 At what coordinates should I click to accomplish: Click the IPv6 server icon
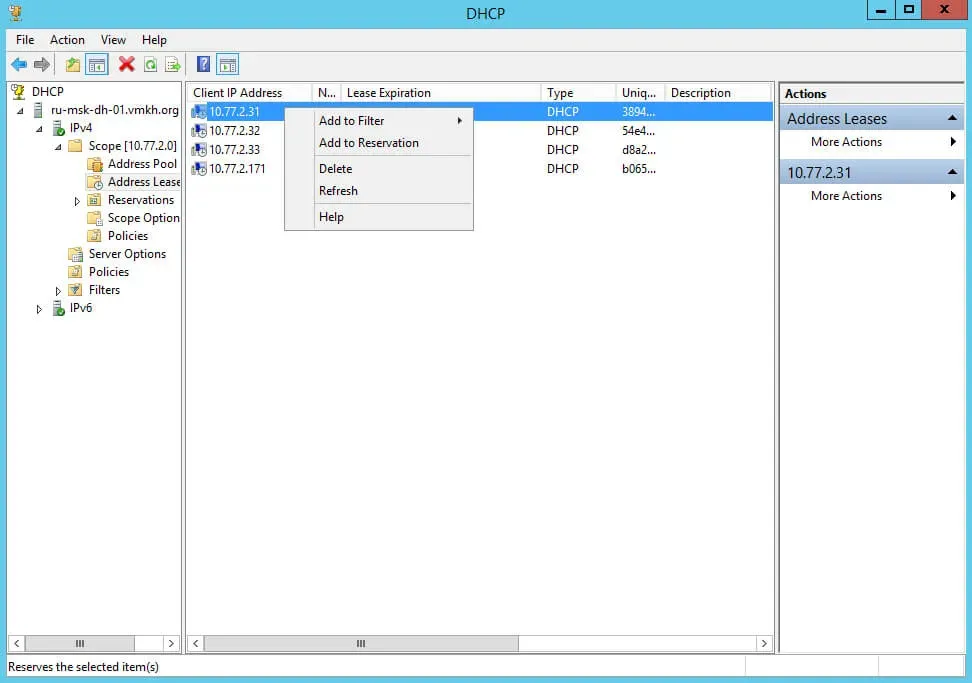coord(58,308)
